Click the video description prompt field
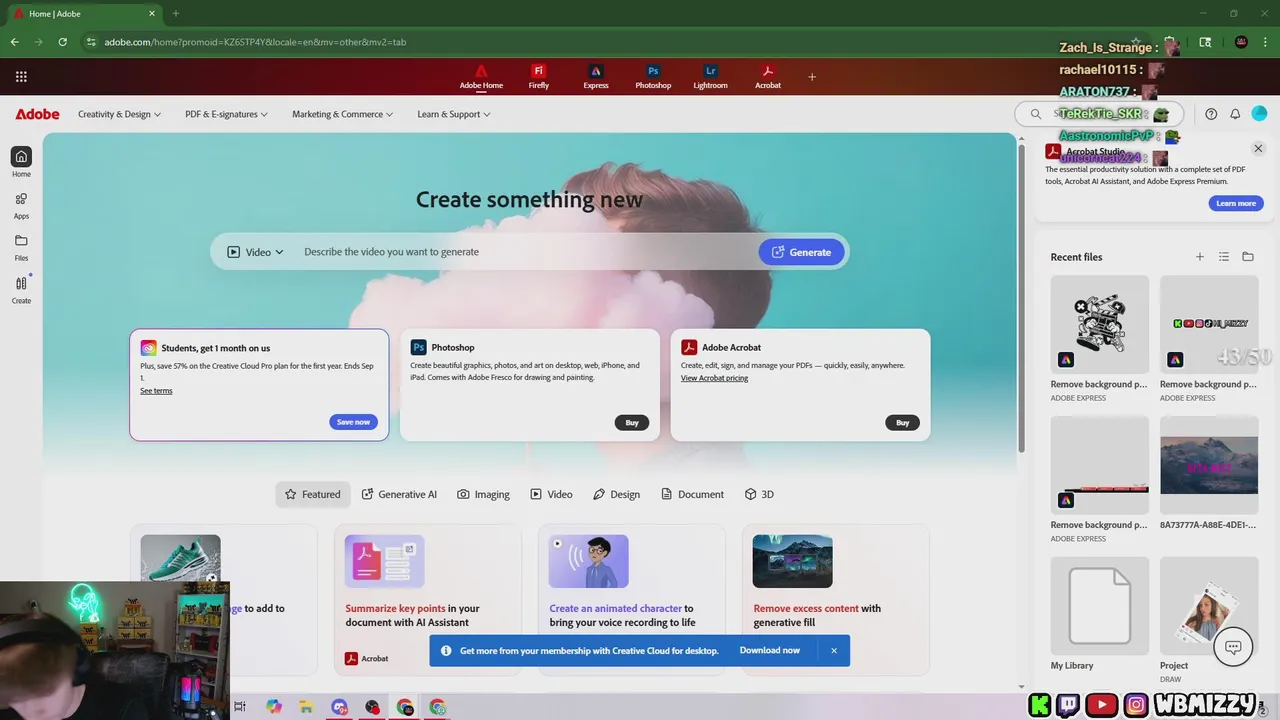Image resolution: width=1280 pixels, height=720 pixels. coord(525,252)
